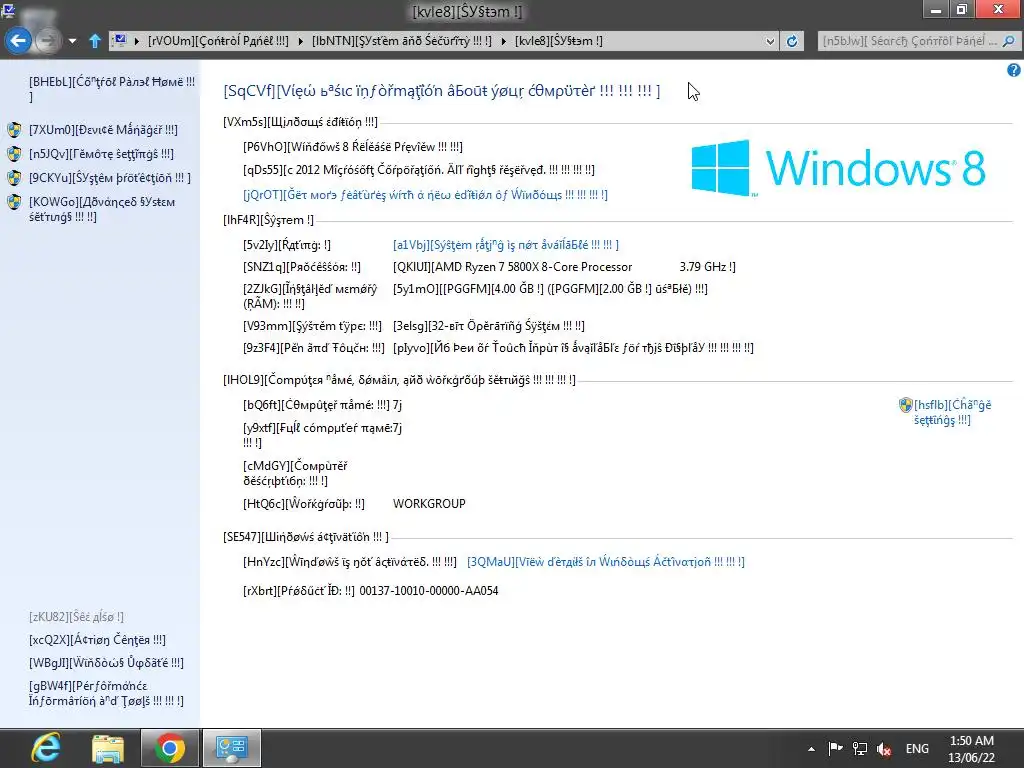Viewport: 1024px width, 768px height.
Task: Open Action Center flag tray icon
Action: click(x=835, y=748)
